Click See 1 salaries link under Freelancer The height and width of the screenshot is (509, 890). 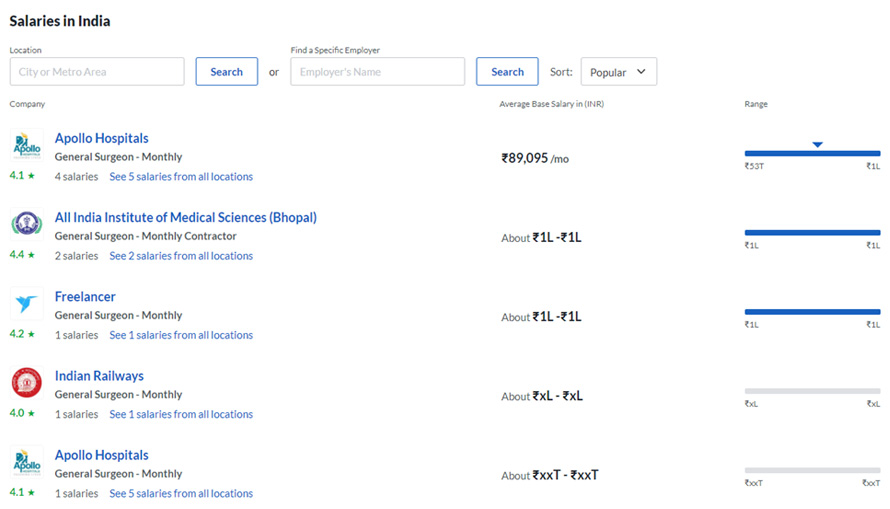[x=181, y=335]
